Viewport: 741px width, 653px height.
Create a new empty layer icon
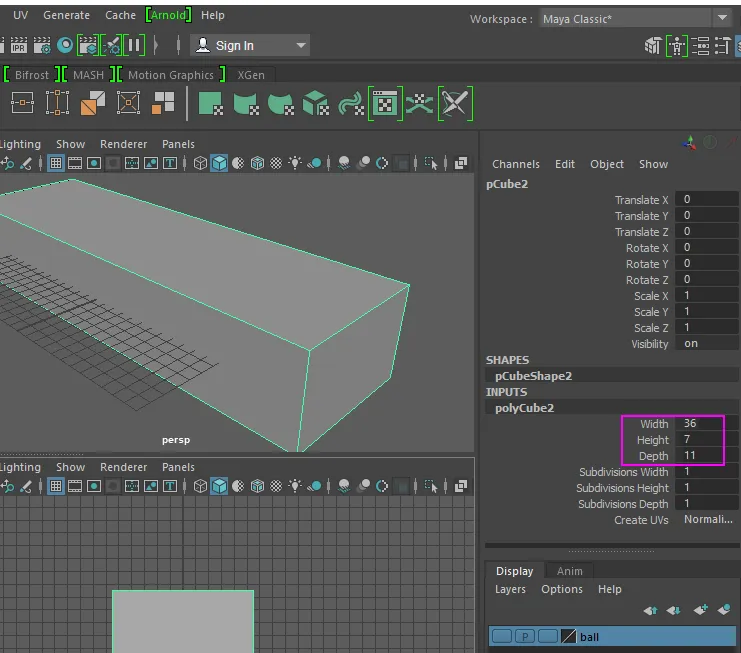point(700,610)
